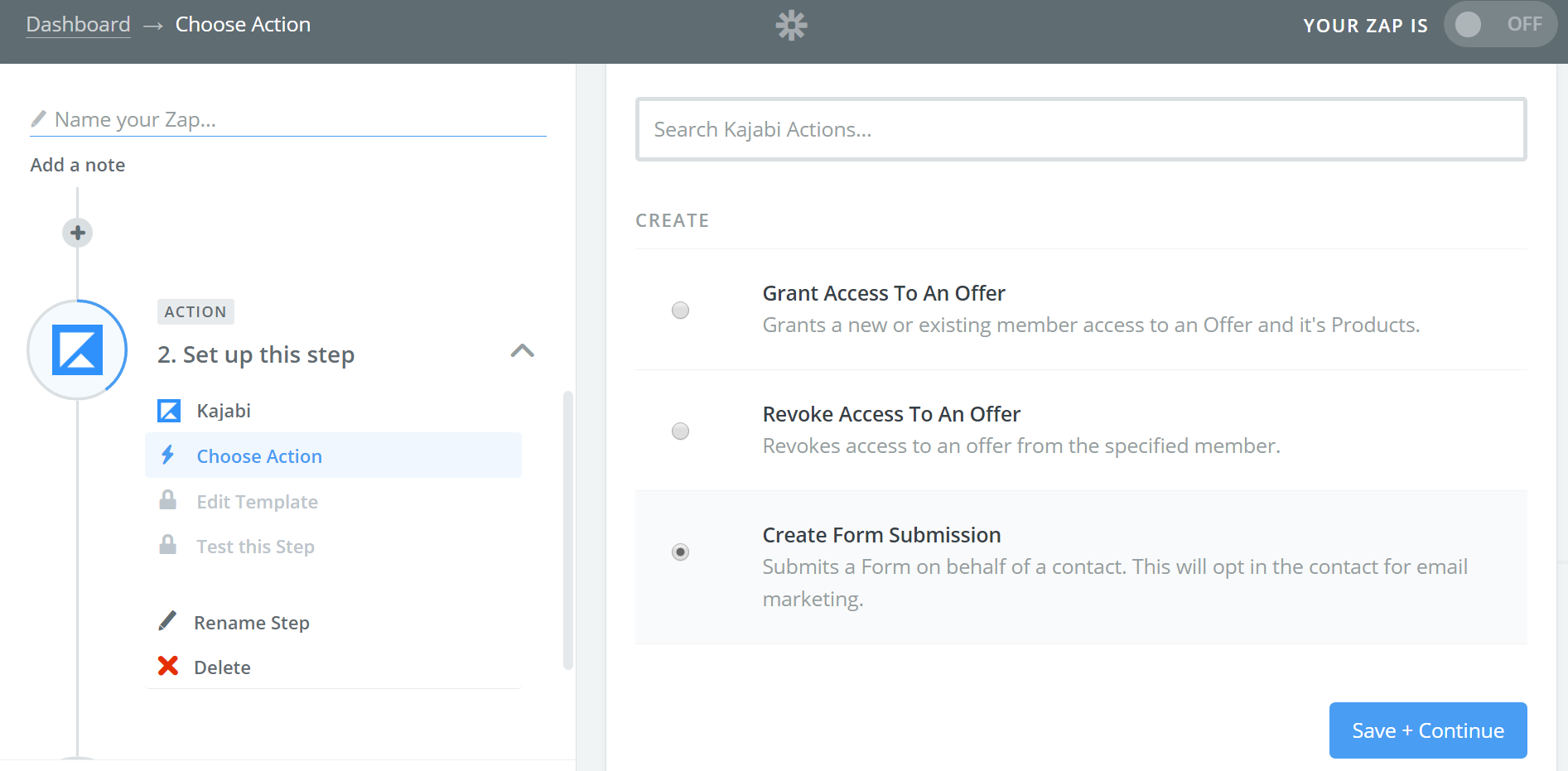Click Add a note link
Image resolution: width=1568 pixels, height=771 pixels.
click(x=78, y=165)
